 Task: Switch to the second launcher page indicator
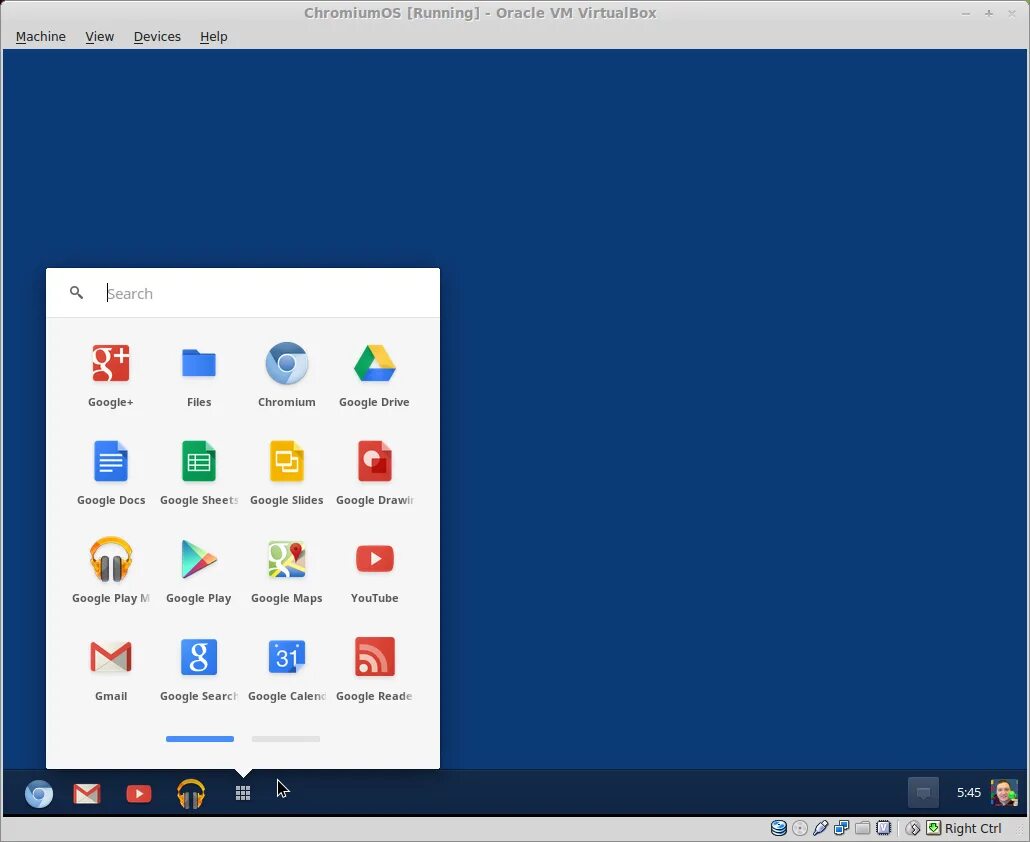(286, 739)
